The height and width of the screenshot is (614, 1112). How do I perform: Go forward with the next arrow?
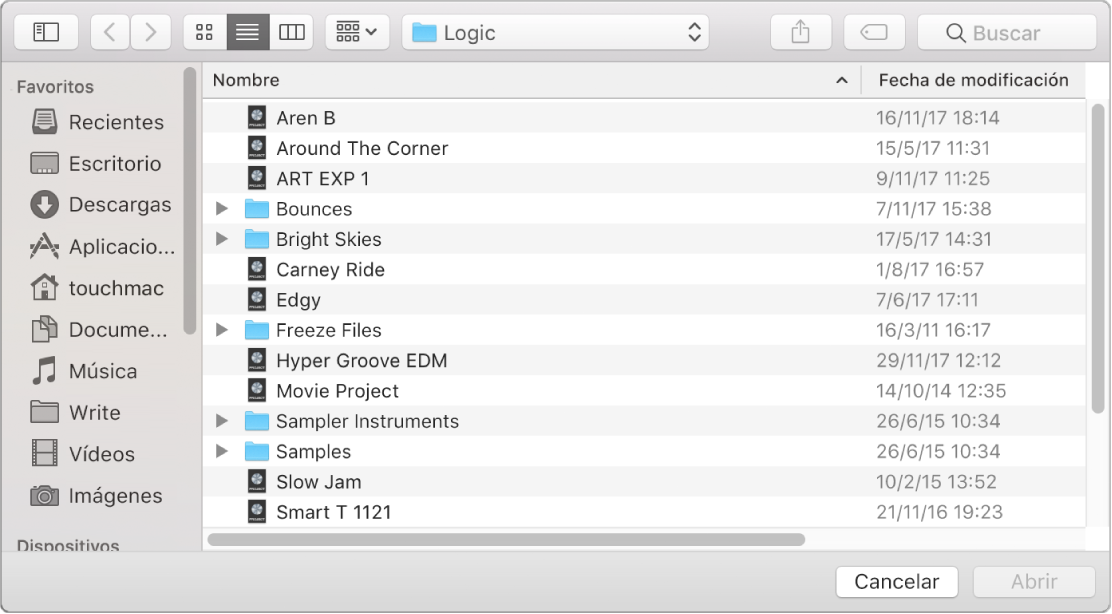coord(150,32)
